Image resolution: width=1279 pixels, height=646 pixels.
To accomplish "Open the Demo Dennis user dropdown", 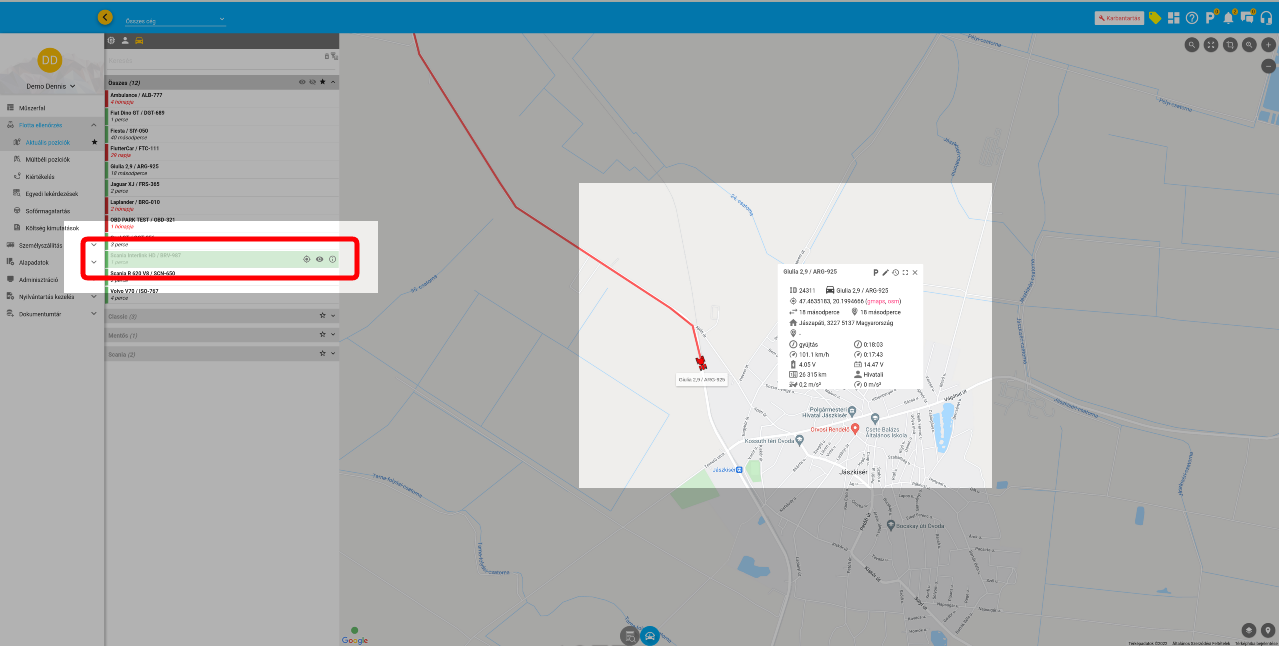I will pyautogui.click(x=50, y=87).
